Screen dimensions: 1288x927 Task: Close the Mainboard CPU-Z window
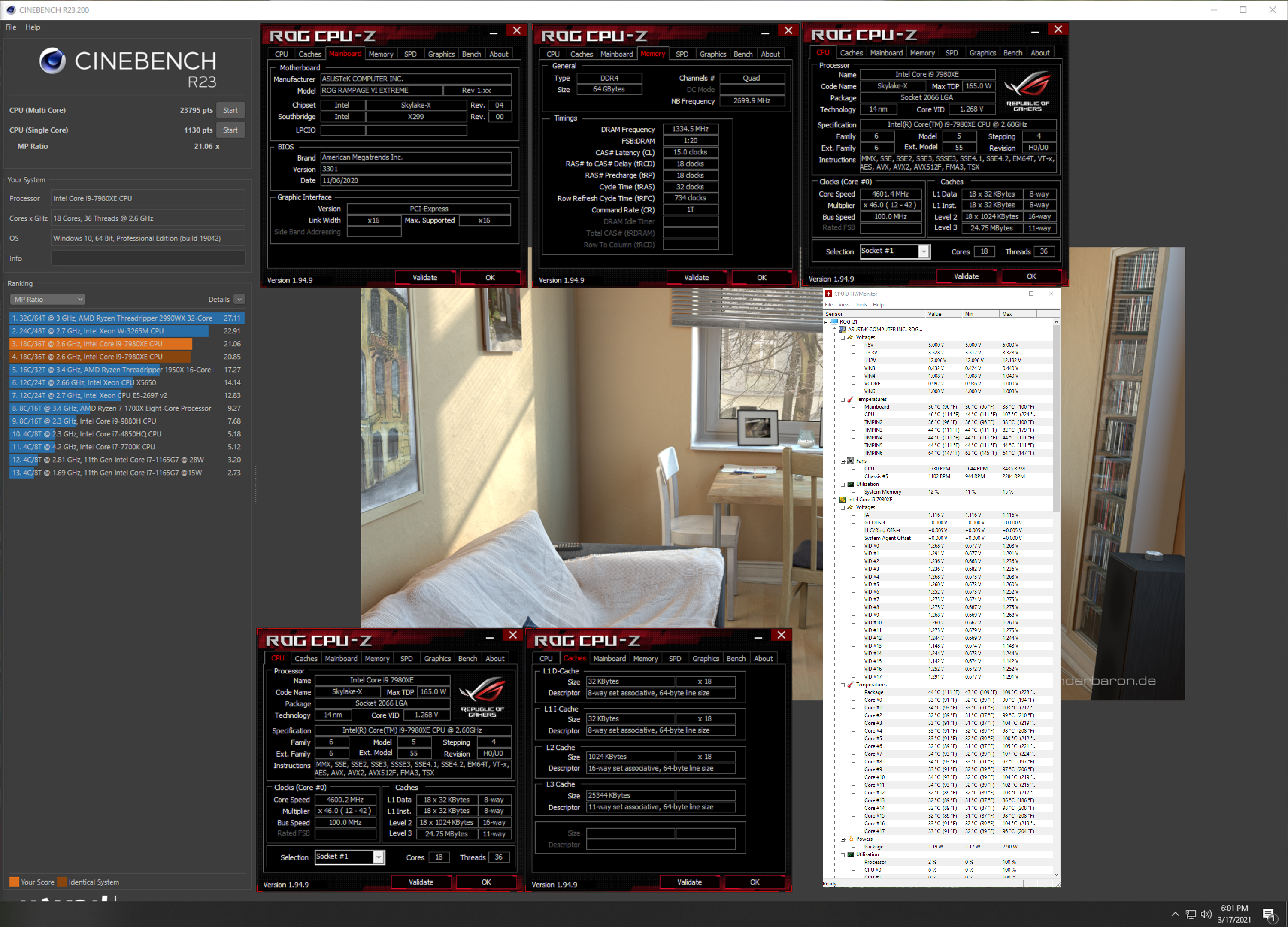point(516,31)
